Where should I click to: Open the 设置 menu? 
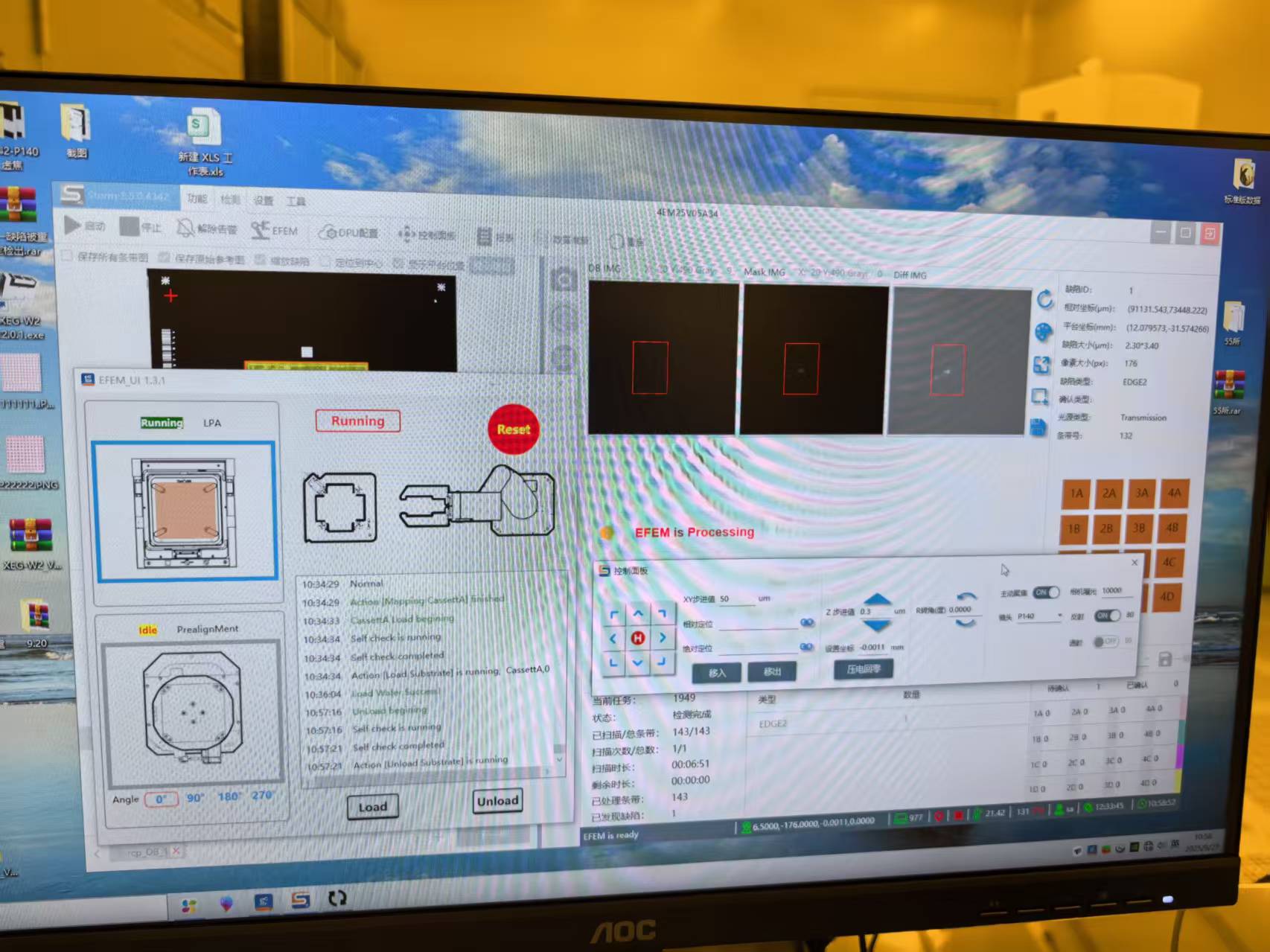pyautogui.click(x=264, y=200)
